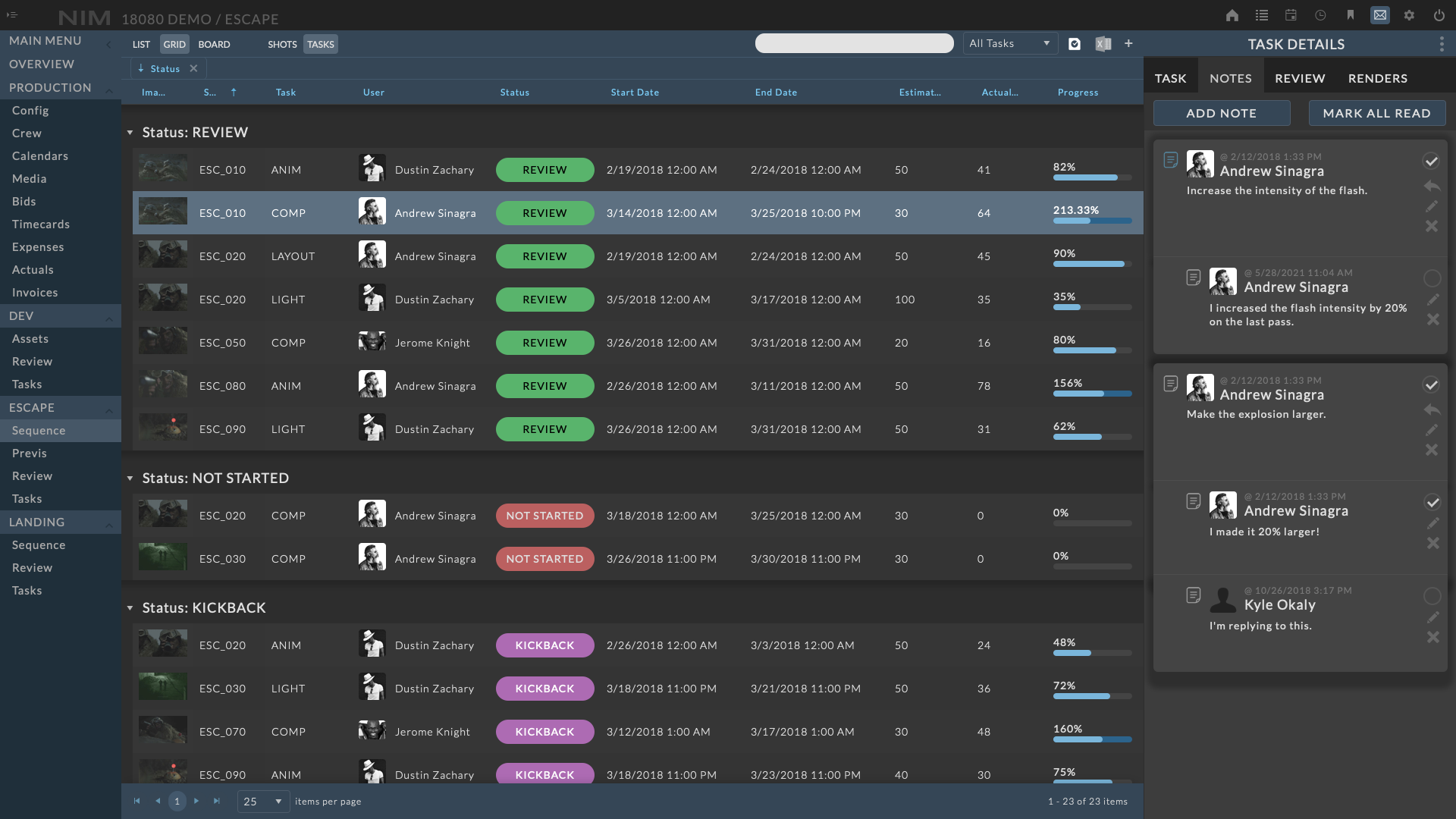The width and height of the screenshot is (1456, 819).
Task: Mark Kyle Okaly's note as read
Action: (x=1432, y=596)
